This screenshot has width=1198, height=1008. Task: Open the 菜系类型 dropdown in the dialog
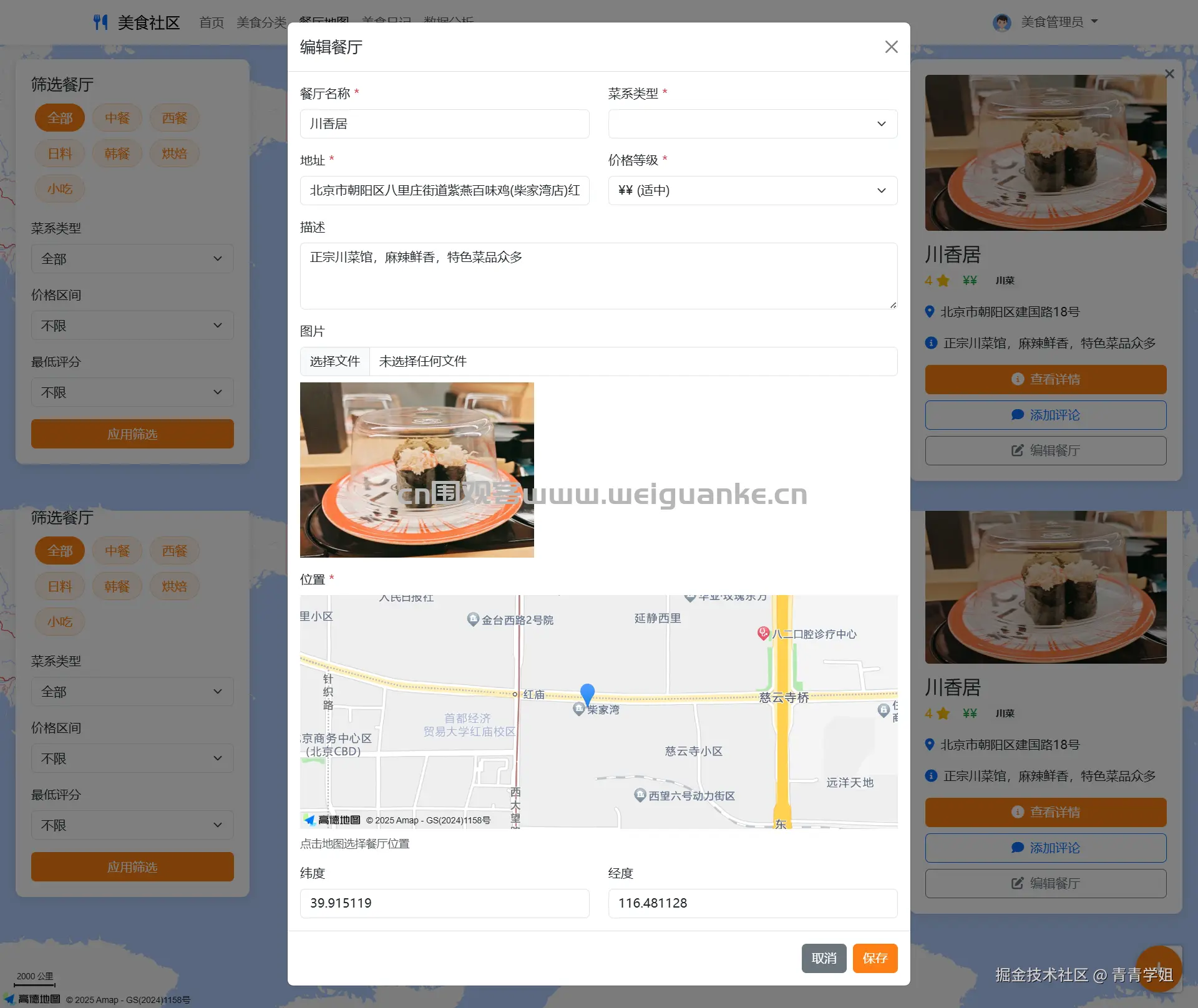pos(752,124)
